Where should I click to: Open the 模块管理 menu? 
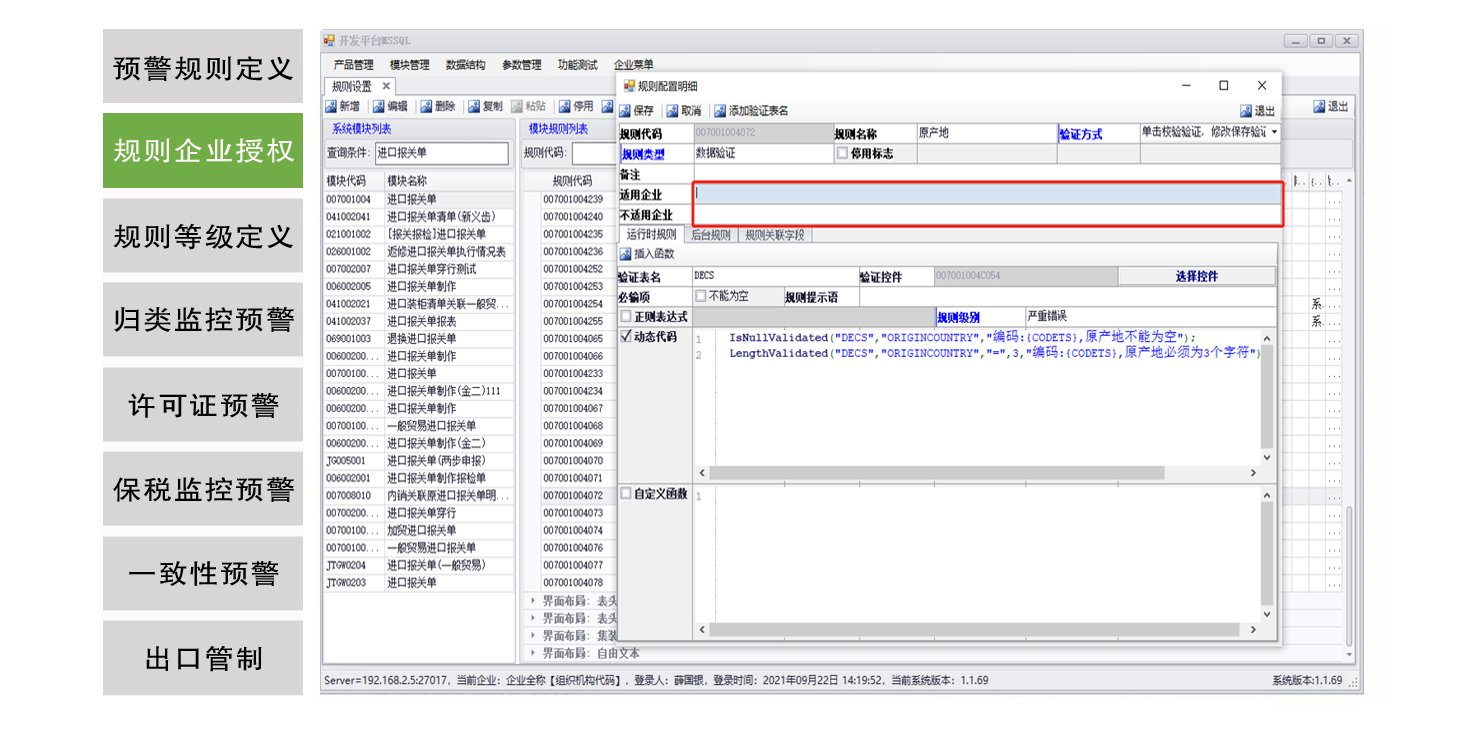coord(409,65)
